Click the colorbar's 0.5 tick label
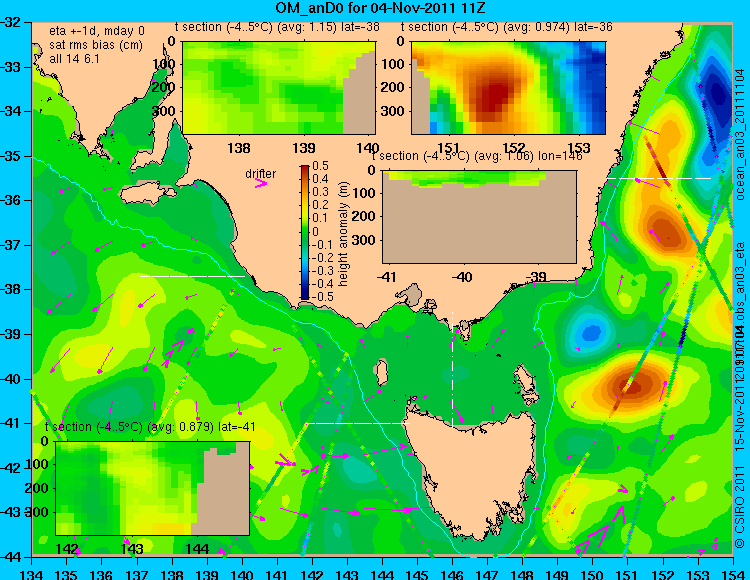This screenshot has height=580, width=750. coord(320,166)
